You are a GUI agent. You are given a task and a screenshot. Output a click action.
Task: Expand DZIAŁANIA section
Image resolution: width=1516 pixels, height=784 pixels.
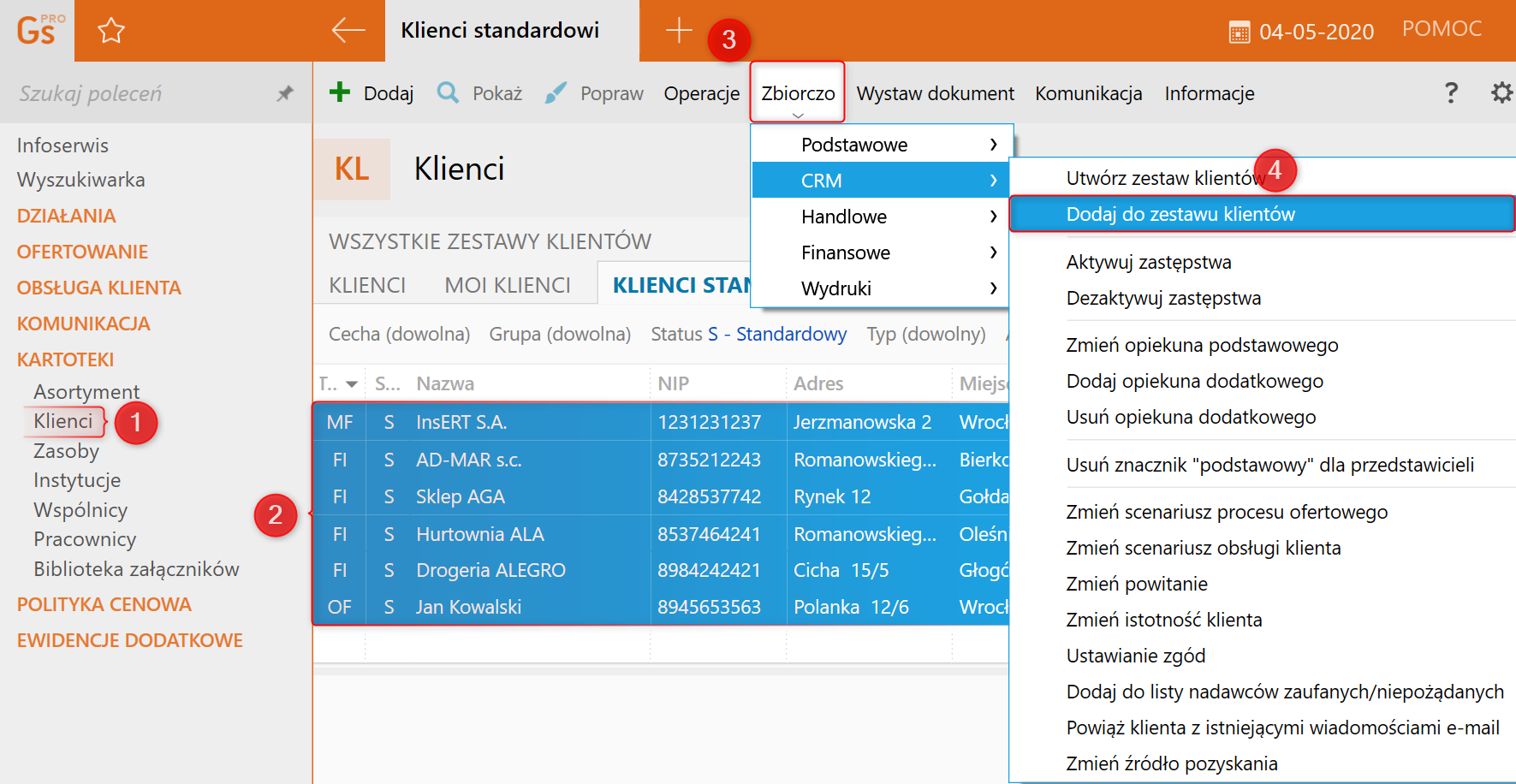click(x=66, y=216)
